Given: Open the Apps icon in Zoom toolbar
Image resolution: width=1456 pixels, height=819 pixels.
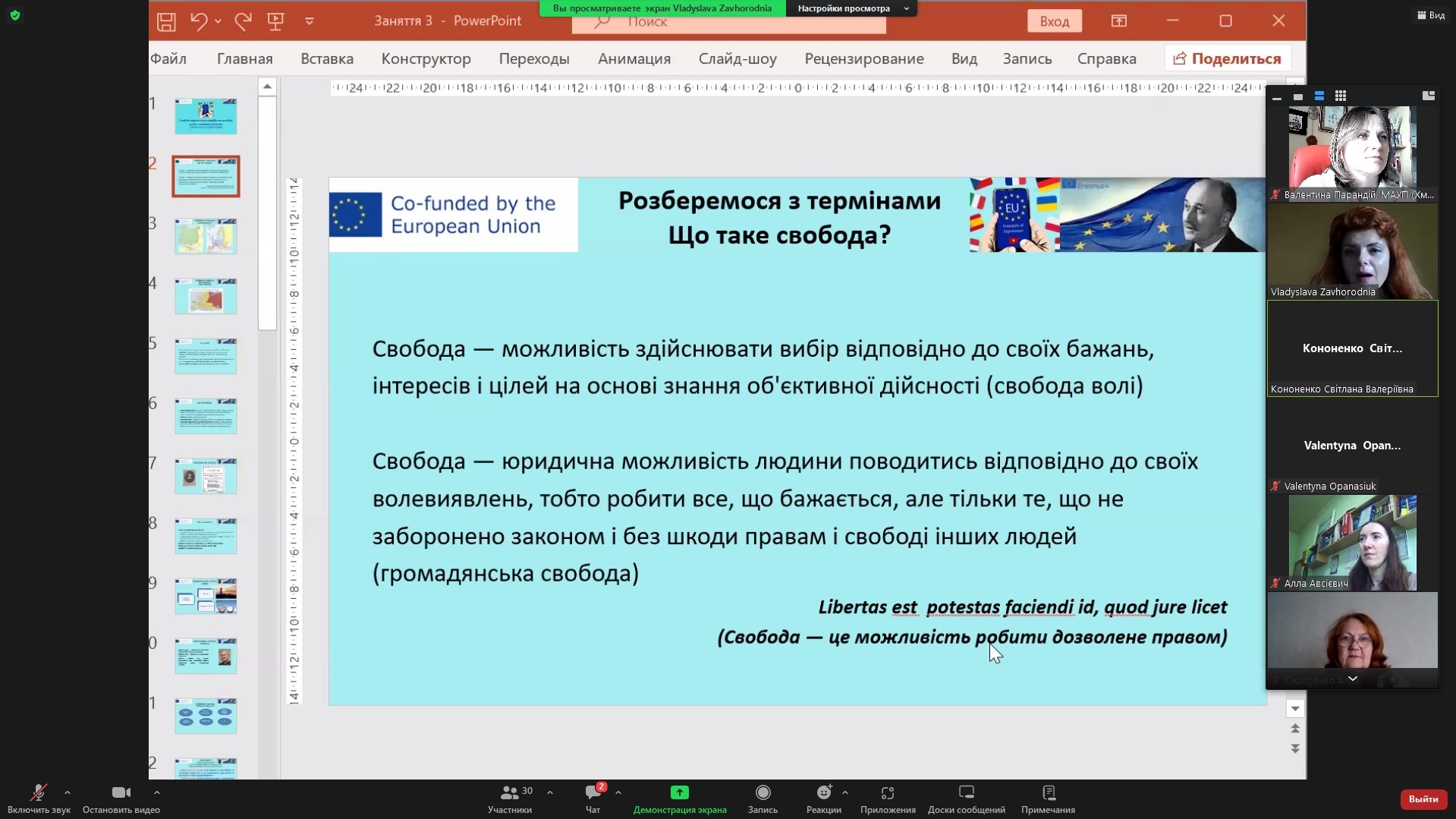Looking at the screenshot, I should coord(887,793).
